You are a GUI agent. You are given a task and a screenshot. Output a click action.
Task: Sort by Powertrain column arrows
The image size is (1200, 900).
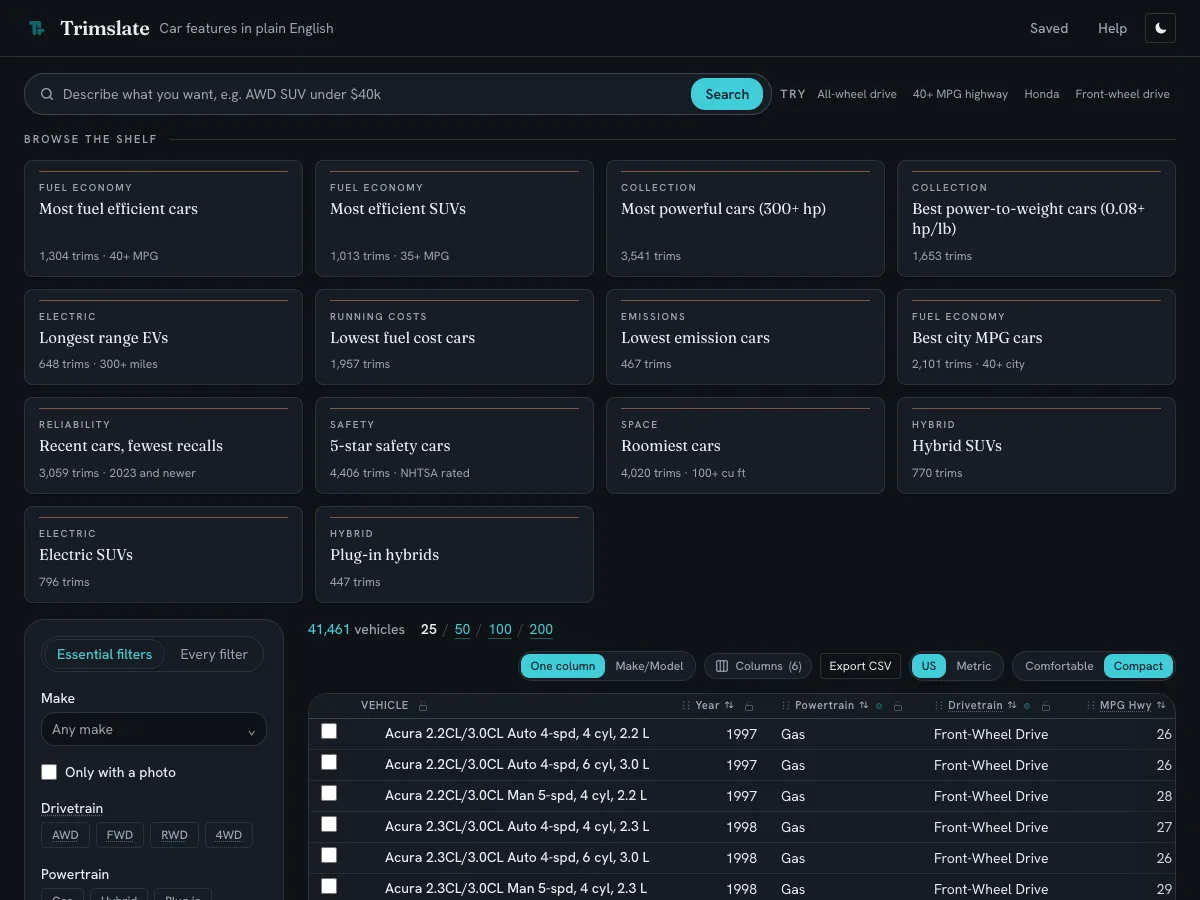point(864,705)
